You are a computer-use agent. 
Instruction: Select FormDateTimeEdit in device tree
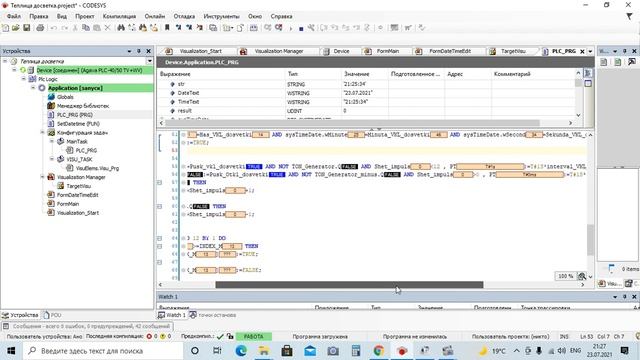(77, 195)
